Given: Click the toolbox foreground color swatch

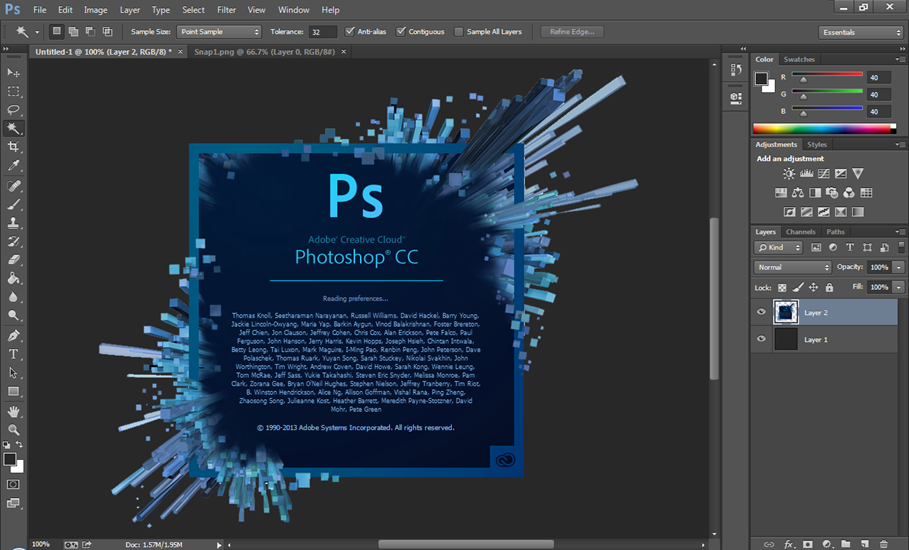Looking at the screenshot, I should coord(9,459).
